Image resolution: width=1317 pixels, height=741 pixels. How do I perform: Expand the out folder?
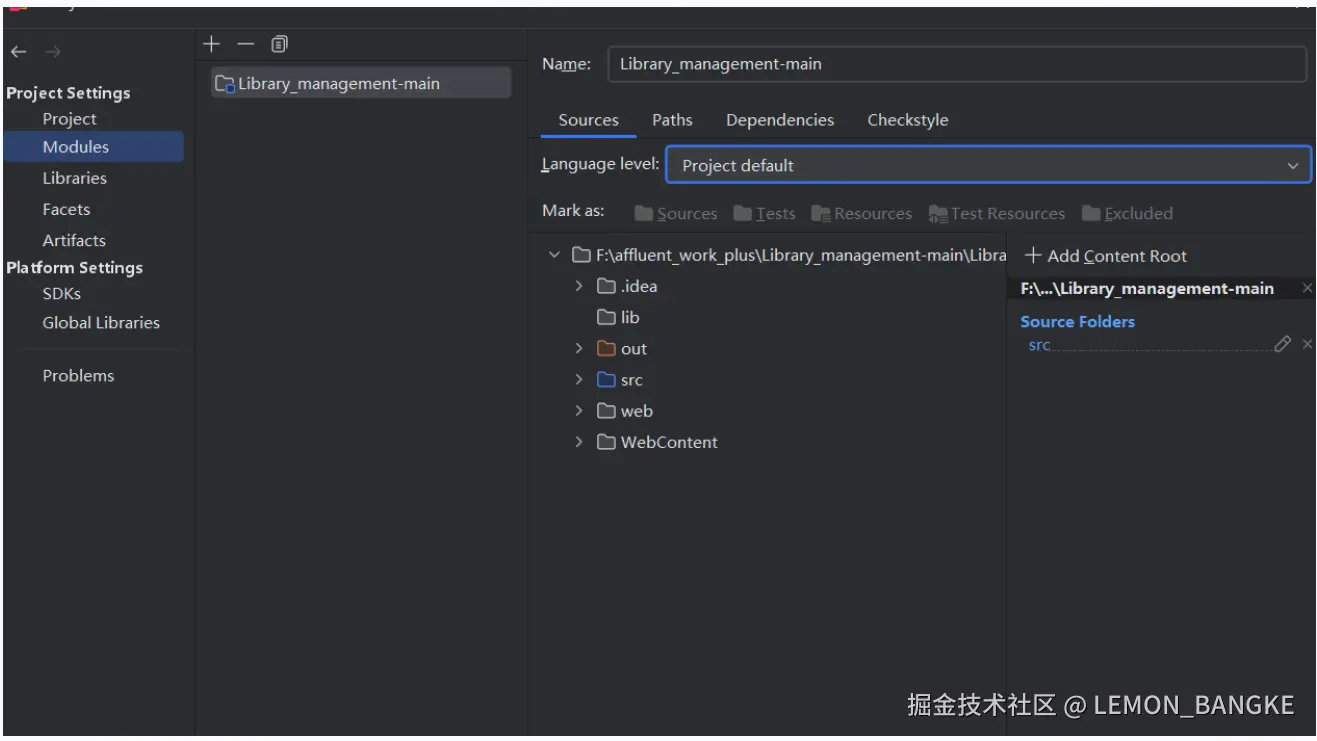[x=579, y=349]
